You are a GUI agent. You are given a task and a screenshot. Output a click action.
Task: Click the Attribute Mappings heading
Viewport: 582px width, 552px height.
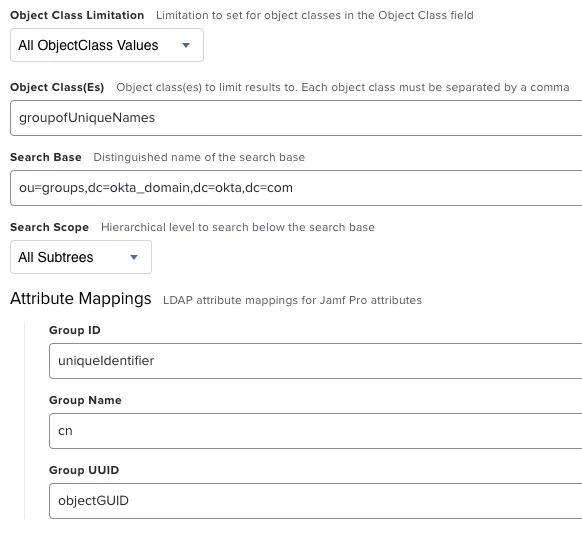(x=81, y=298)
